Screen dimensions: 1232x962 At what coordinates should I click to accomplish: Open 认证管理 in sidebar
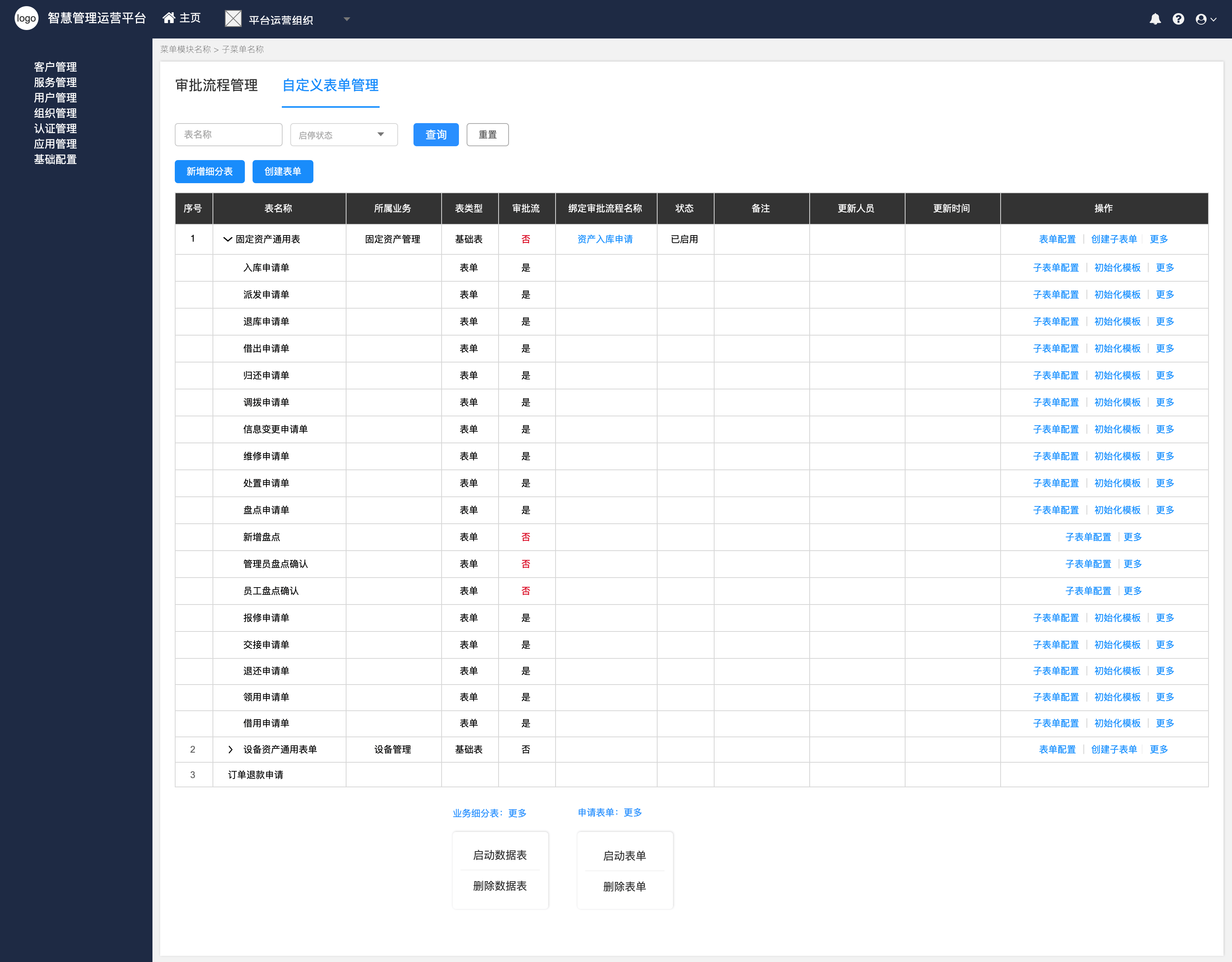[x=55, y=129]
